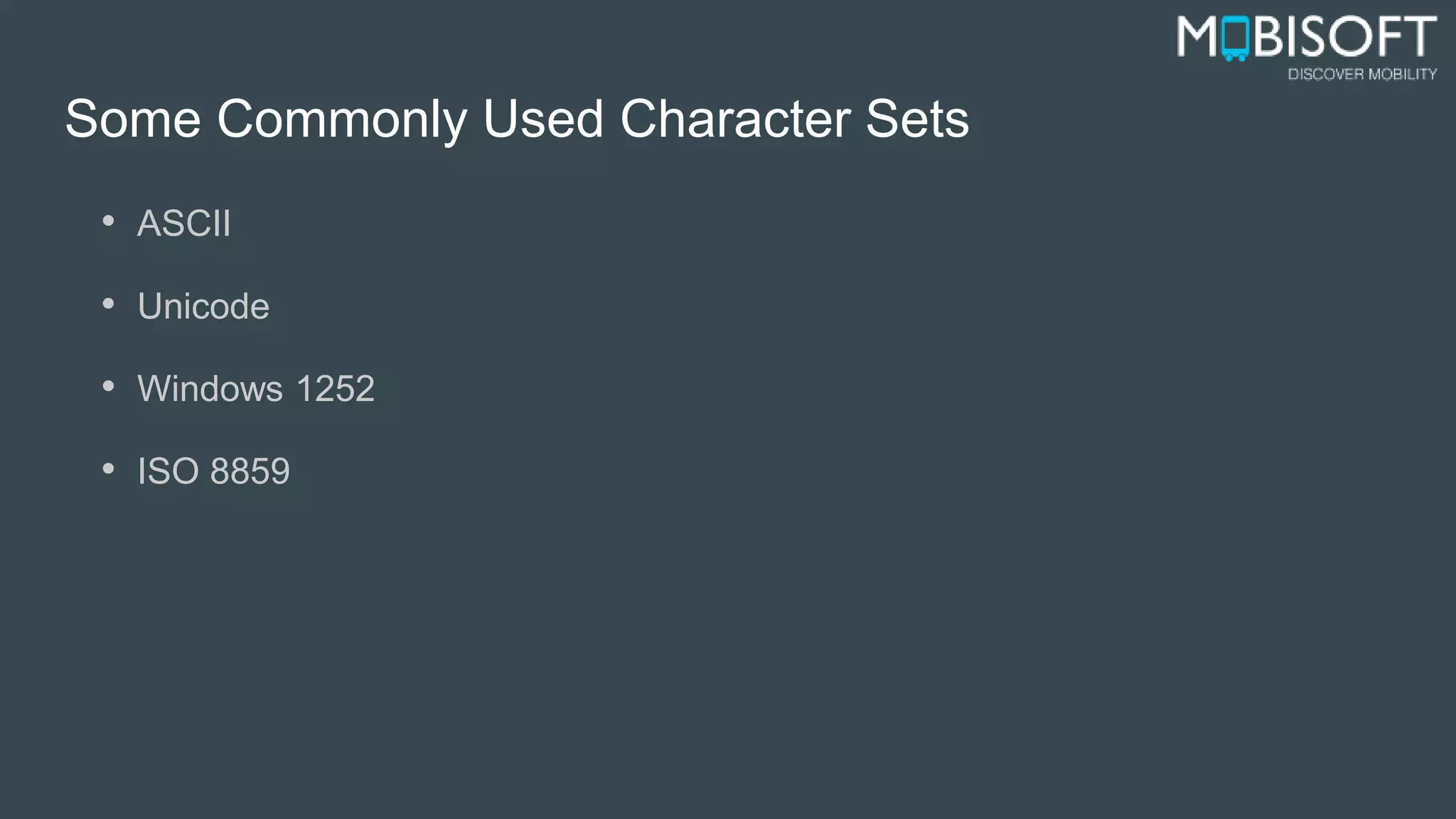Click the word Character in the title
Viewport: 1456px width, 819px height.
coord(735,119)
